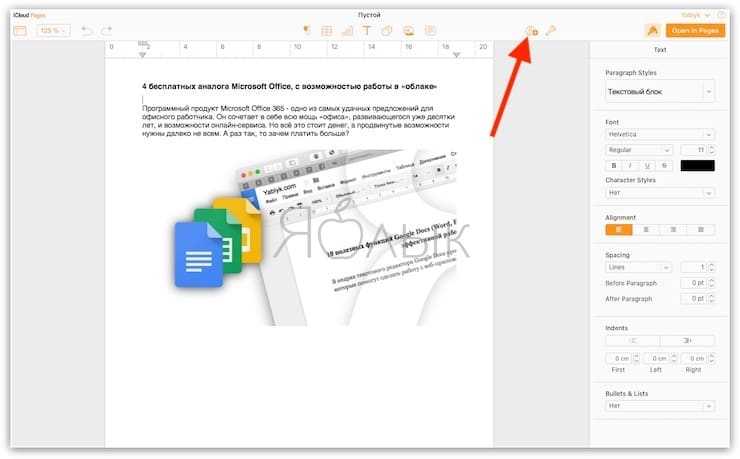Open the Regular font style dropdown
Screen dimensions: 740x459
tap(639, 150)
